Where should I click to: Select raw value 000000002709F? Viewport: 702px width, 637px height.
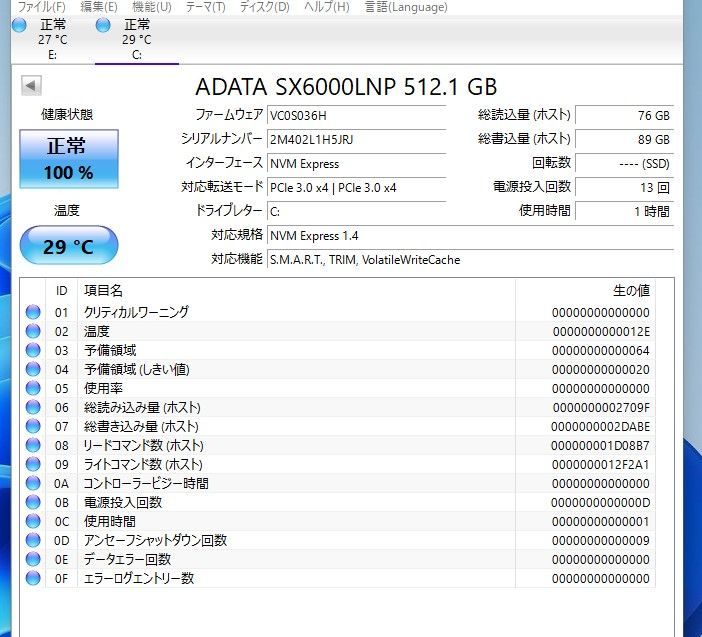click(x=601, y=408)
